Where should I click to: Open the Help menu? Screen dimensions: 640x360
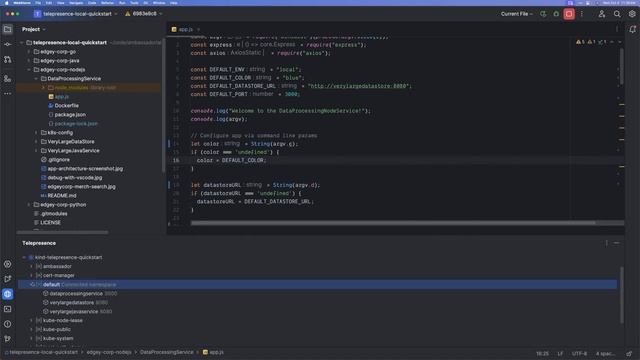[x=173, y=3]
